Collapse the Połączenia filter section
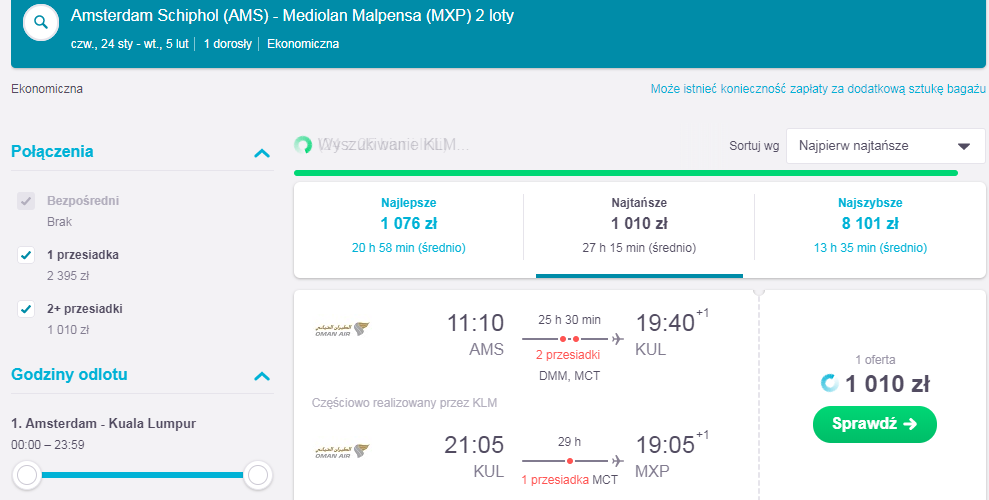Screen dimensions: 989x500 click(x=262, y=153)
